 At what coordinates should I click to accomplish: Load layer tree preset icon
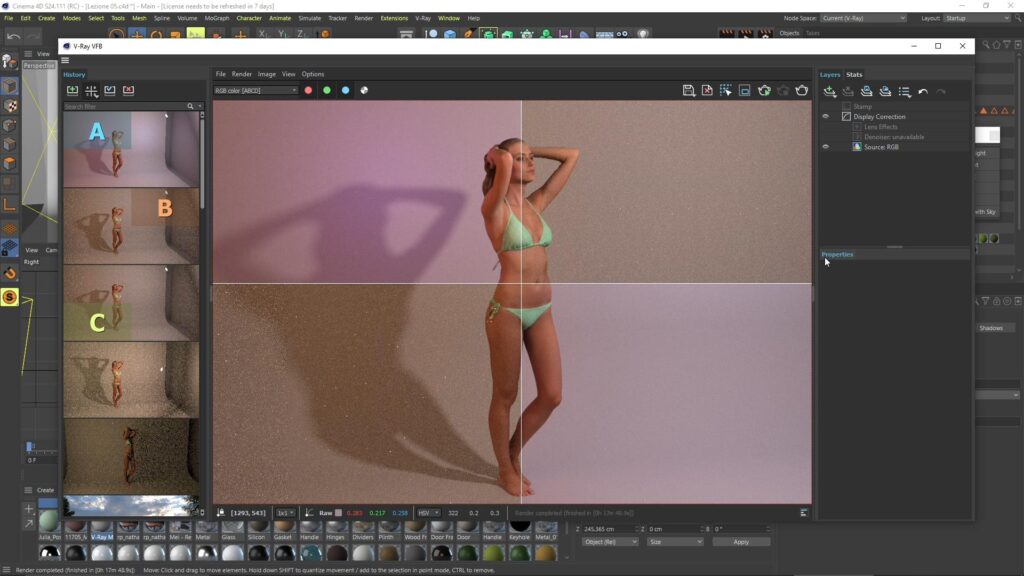click(x=885, y=91)
